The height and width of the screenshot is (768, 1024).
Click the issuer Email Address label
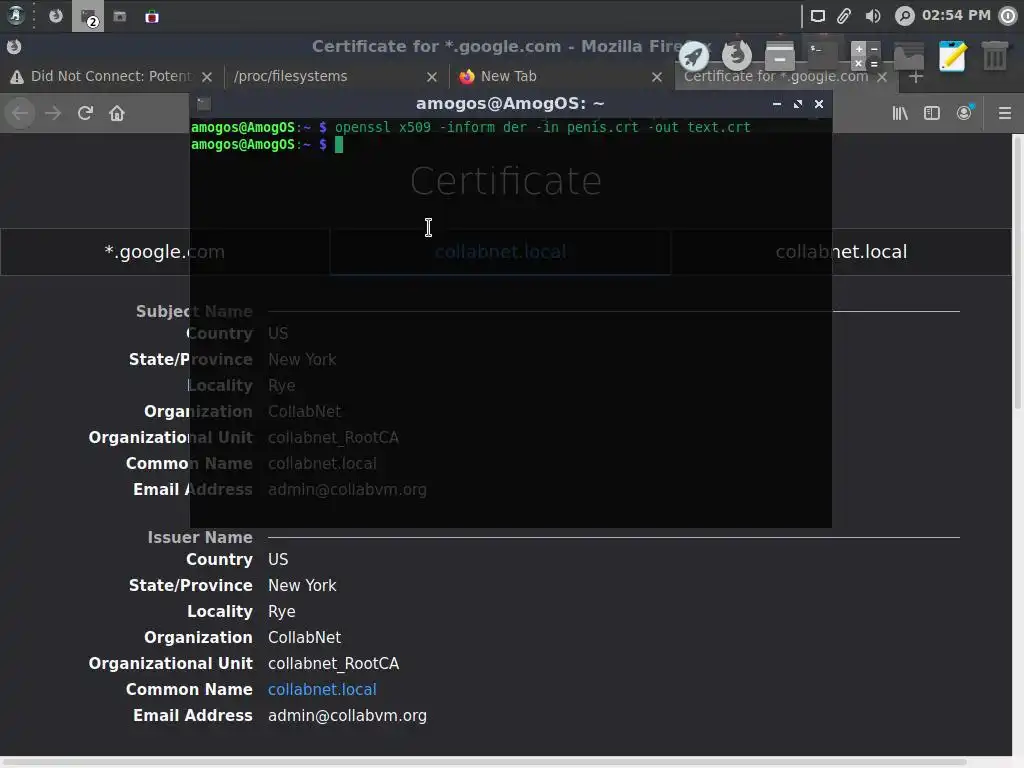pyautogui.click(x=193, y=715)
